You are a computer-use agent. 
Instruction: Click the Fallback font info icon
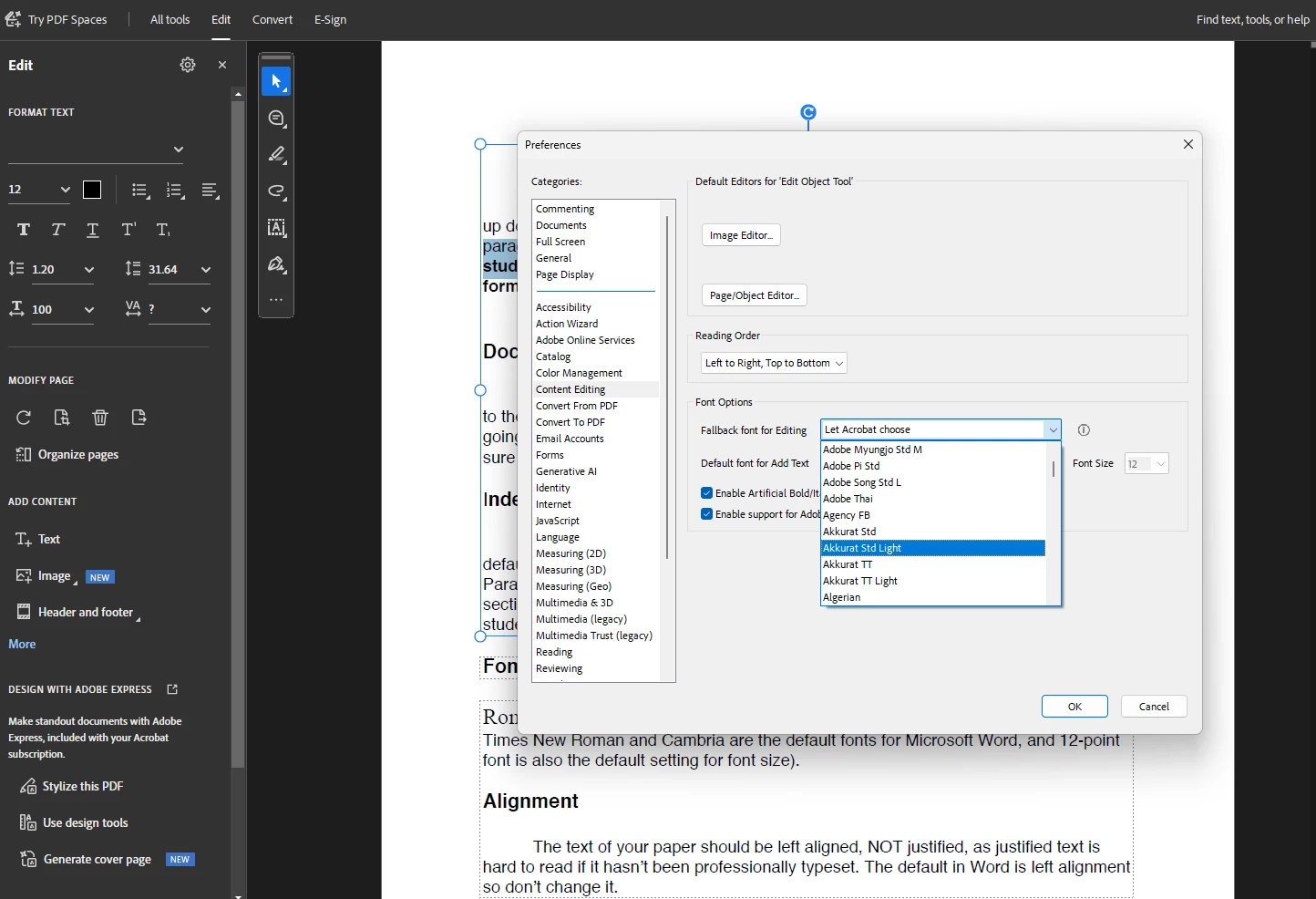pos(1084,430)
